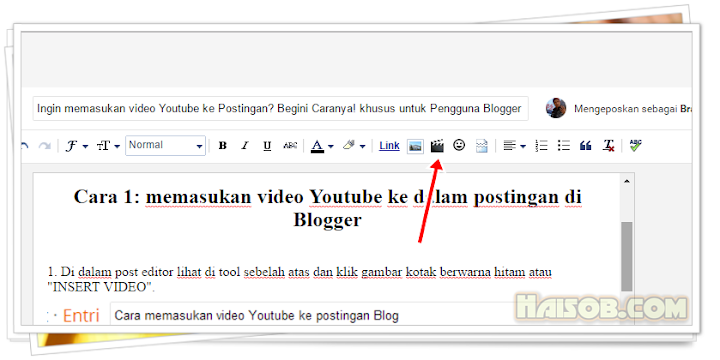Click the Insert Video clapperboard icon
The width and height of the screenshot is (720, 360).
(x=437, y=146)
